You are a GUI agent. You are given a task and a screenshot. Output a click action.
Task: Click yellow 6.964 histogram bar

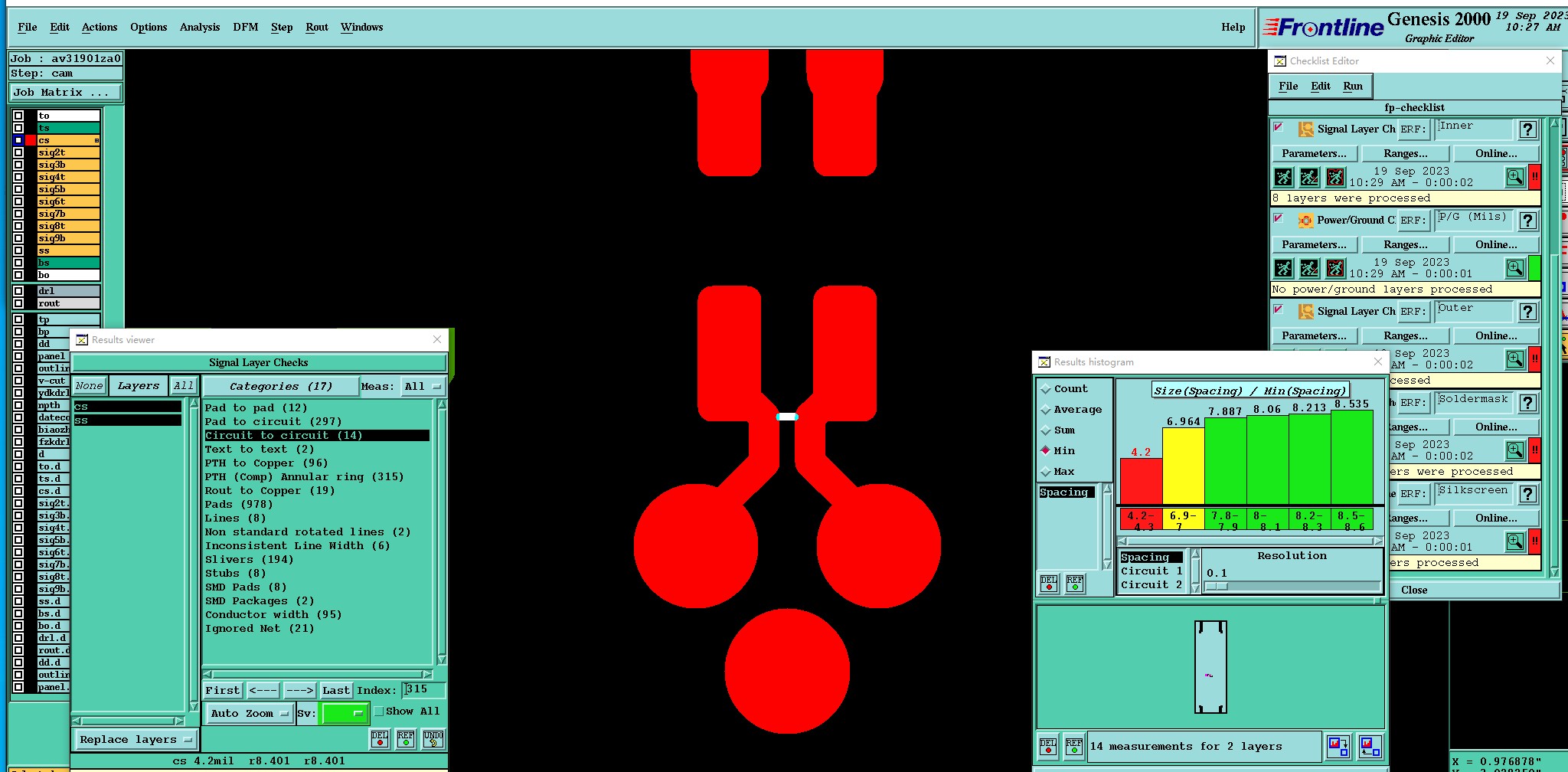coord(1184,466)
